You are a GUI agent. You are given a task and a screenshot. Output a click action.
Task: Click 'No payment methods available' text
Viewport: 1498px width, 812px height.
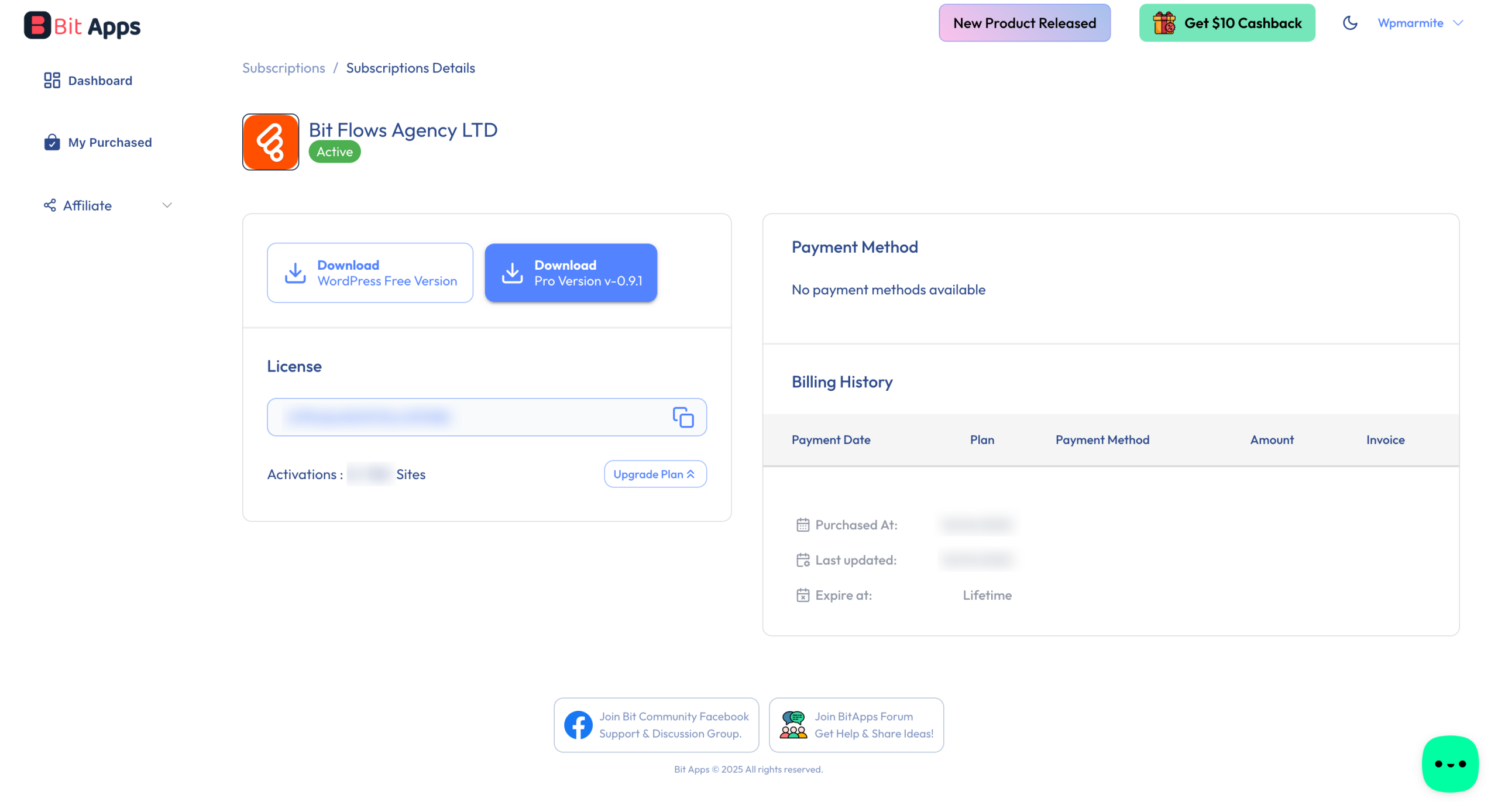tap(888, 290)
